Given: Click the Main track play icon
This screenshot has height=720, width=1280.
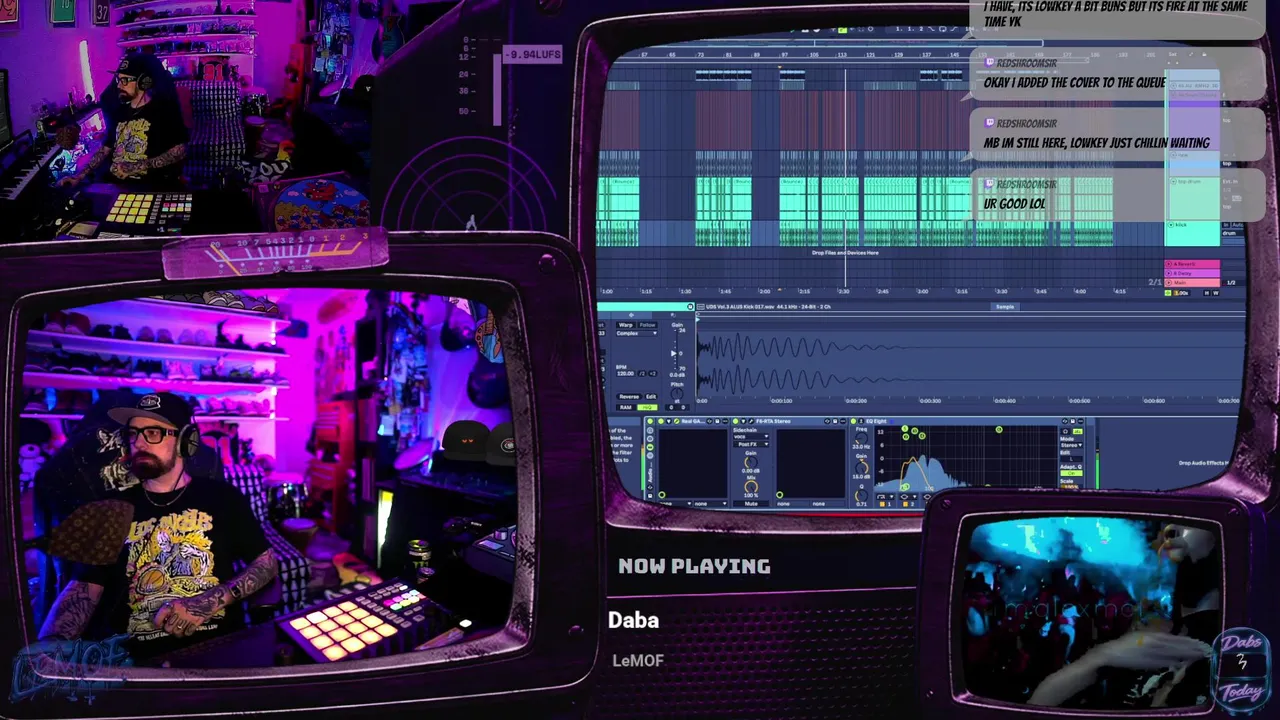Looking at the screenshot, I should (x=1170, y=283).
